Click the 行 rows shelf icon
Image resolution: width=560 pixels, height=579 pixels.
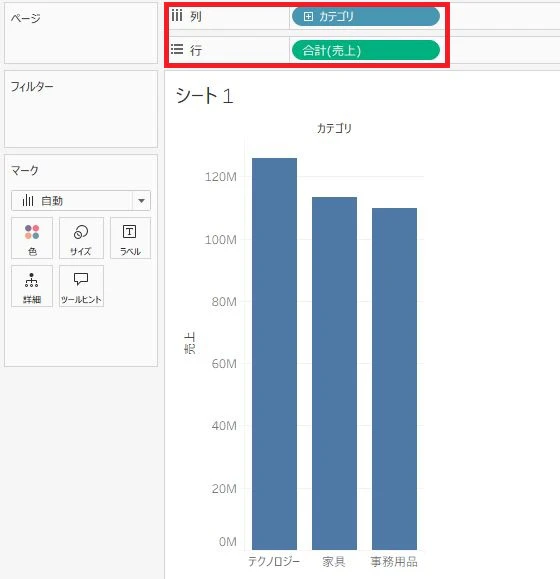[x=177, y=49]
